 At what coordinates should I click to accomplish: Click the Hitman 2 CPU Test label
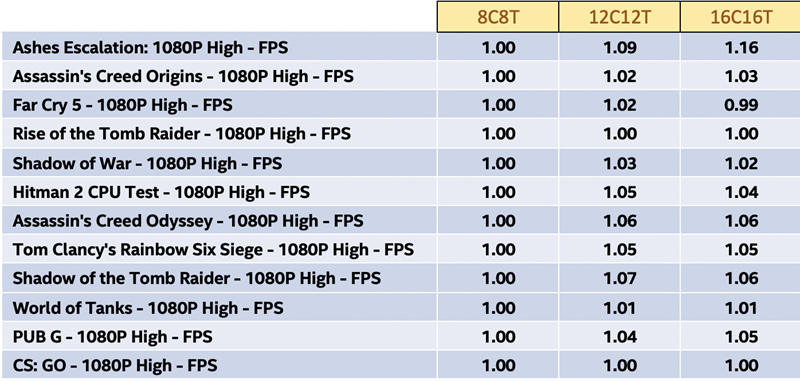click(x=161, y=192)
